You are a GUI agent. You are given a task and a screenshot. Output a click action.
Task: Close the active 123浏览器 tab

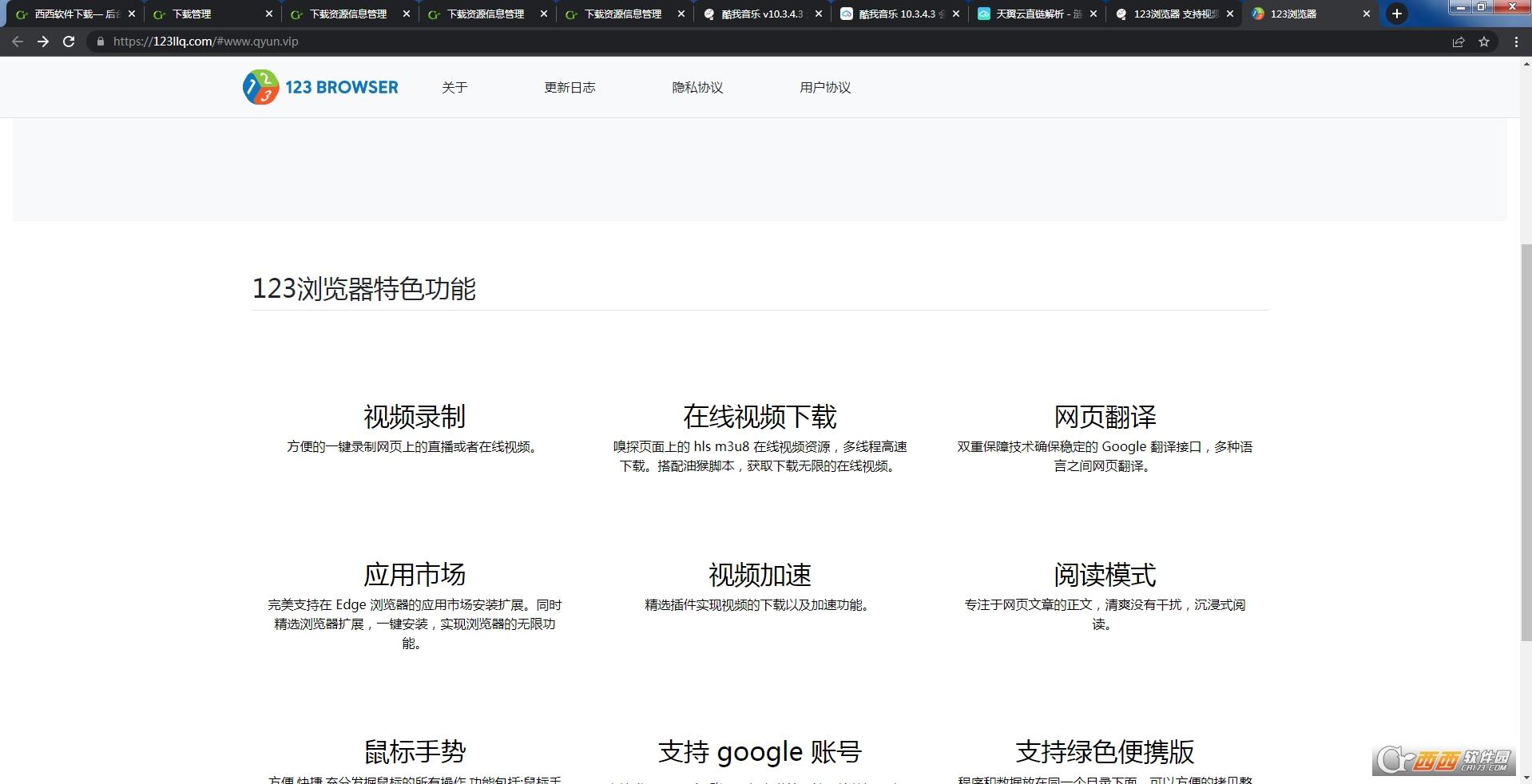tap(1367, 14)
